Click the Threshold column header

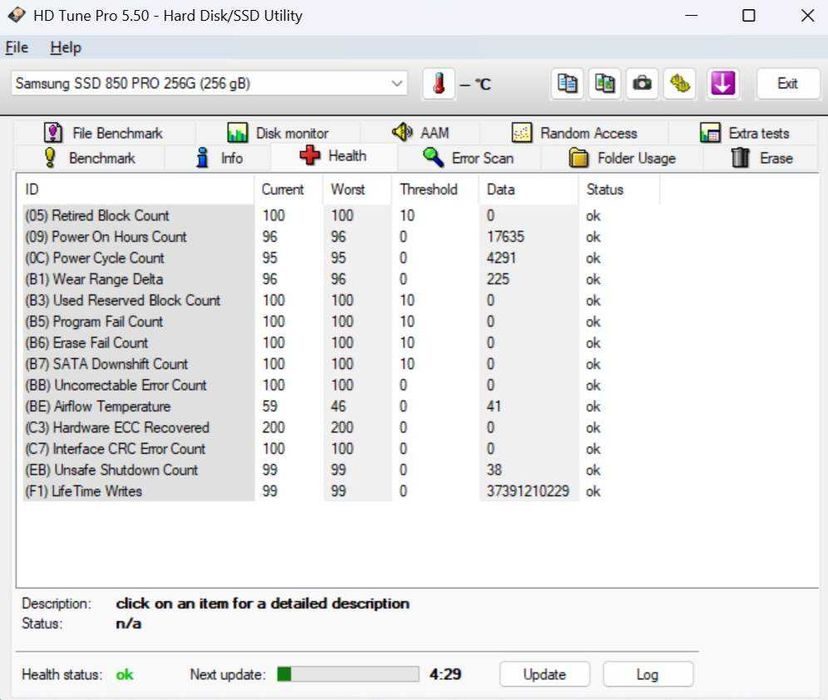[435, 190]
